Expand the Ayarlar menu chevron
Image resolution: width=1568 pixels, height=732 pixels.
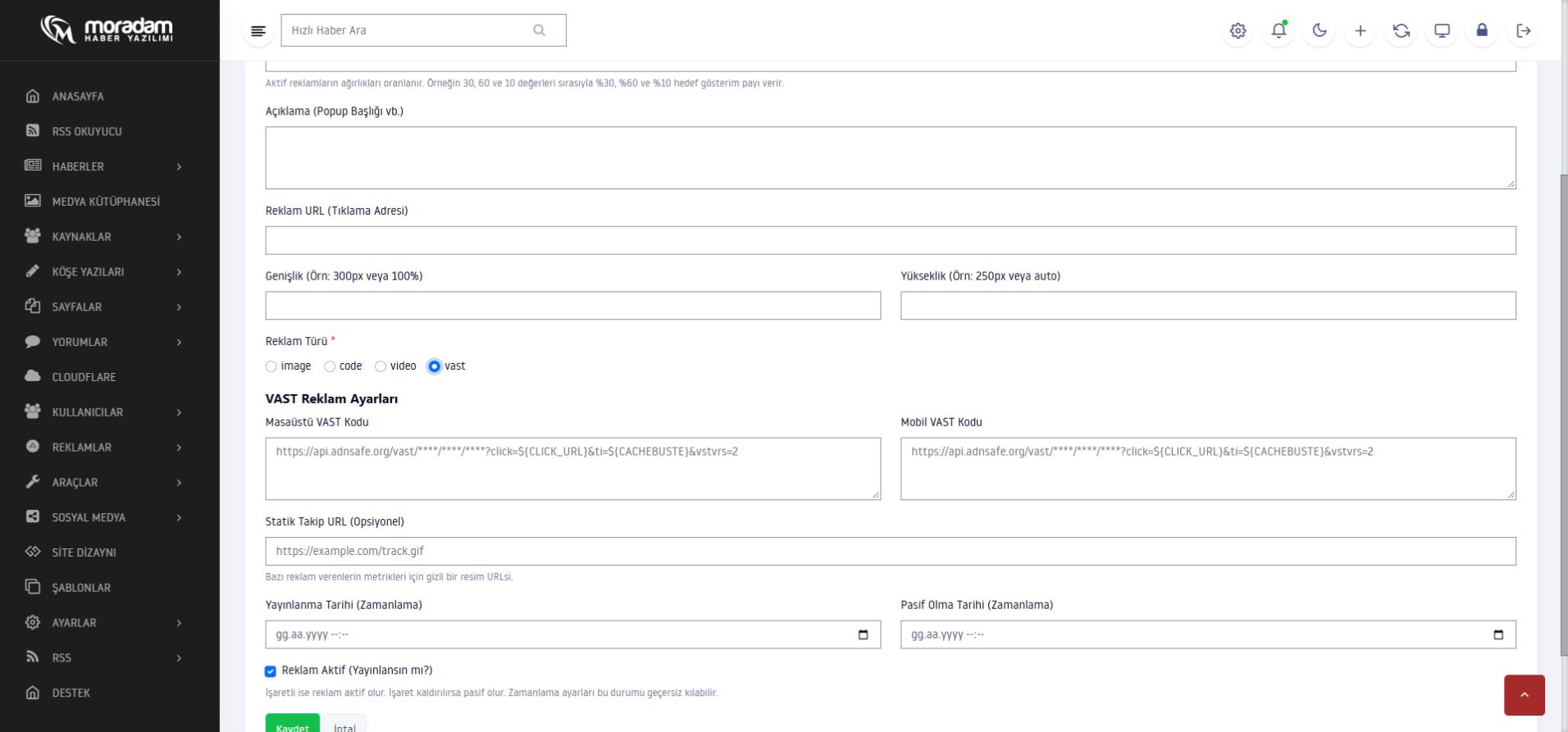coord(179,623)
